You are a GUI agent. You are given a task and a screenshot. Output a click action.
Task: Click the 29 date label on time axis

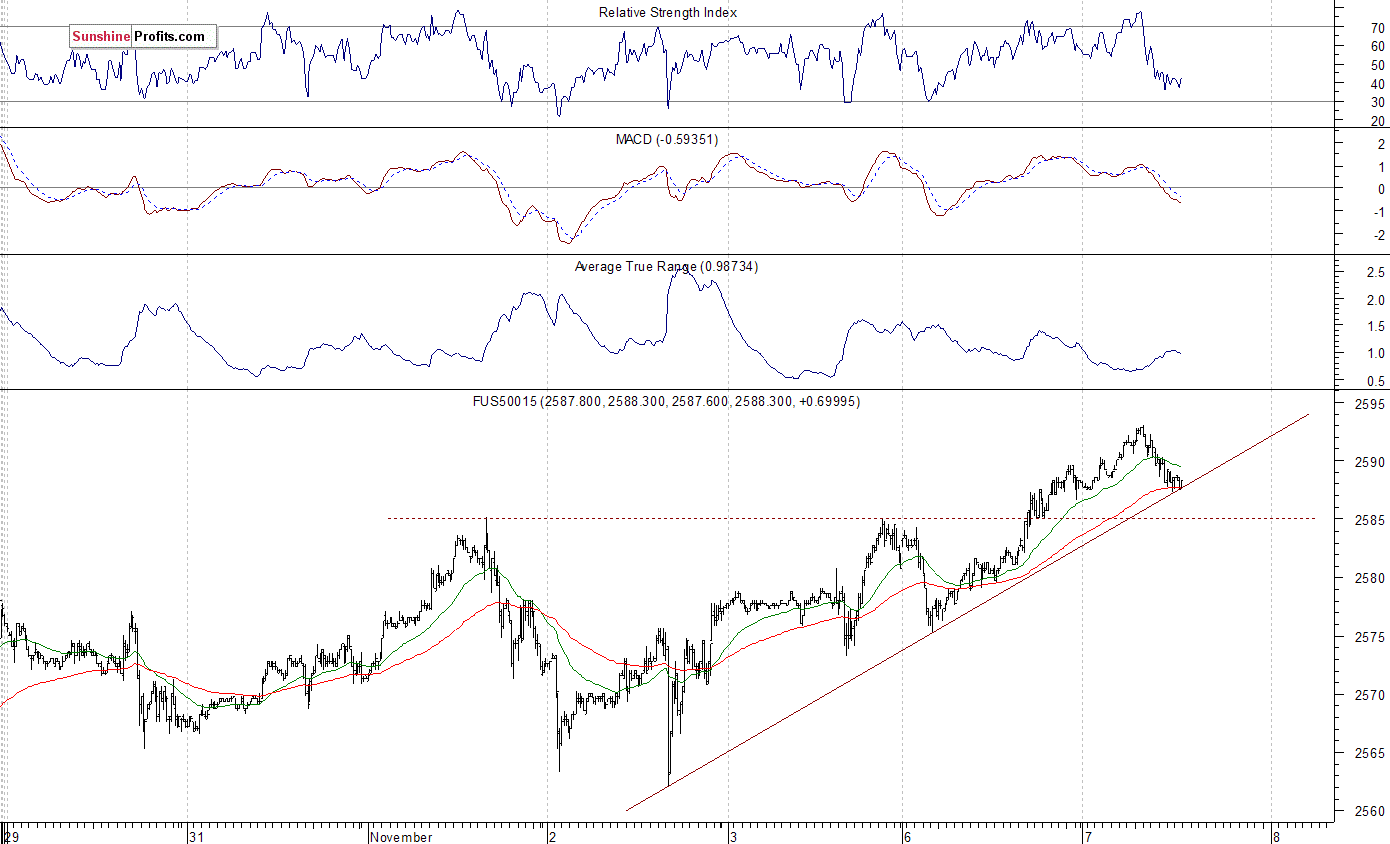pos(11,836)
